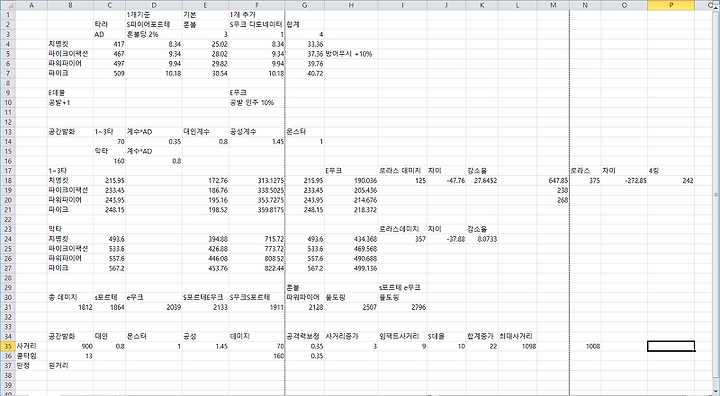
Task: Click the cell showing 172.76
Action: coord(205,181)
